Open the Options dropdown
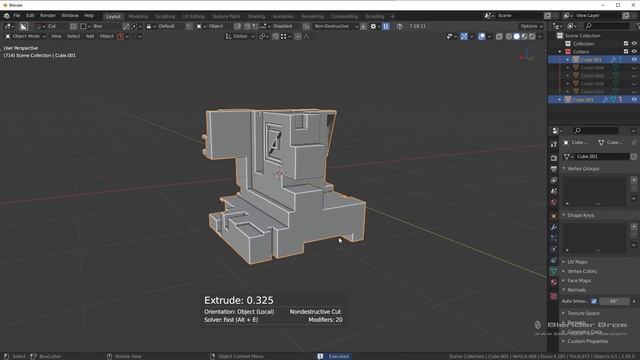 (x=531, y=26)
